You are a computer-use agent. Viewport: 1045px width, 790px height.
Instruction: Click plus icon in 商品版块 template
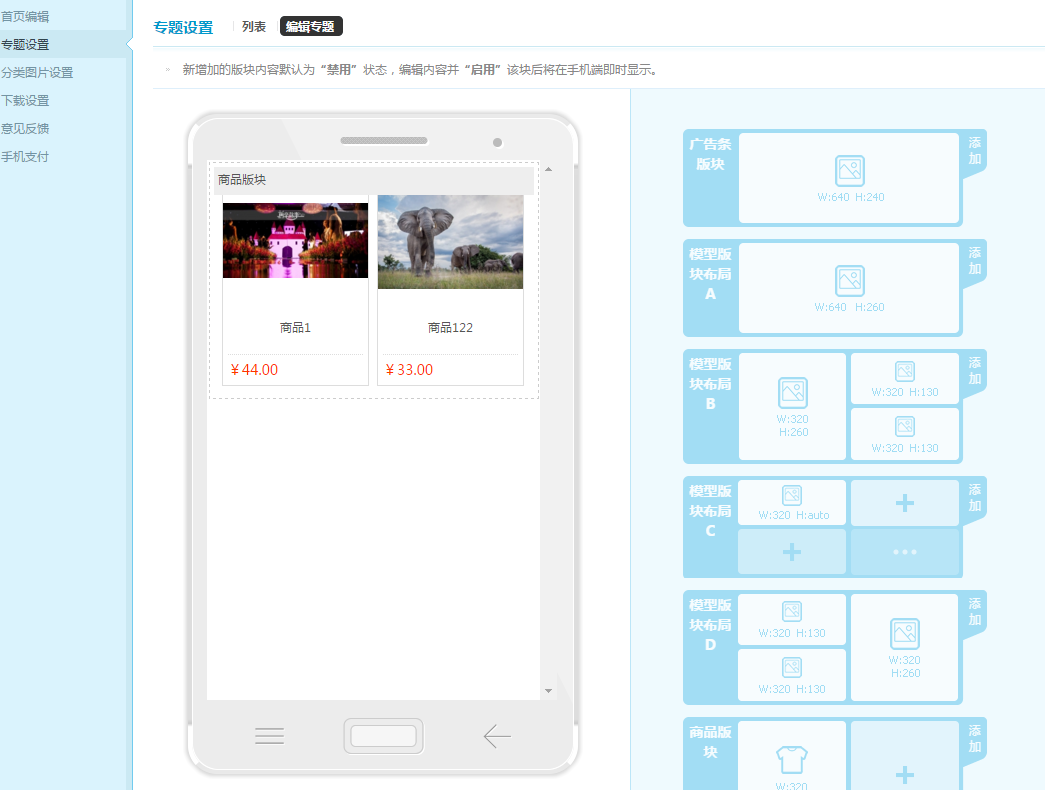[904, 775]
